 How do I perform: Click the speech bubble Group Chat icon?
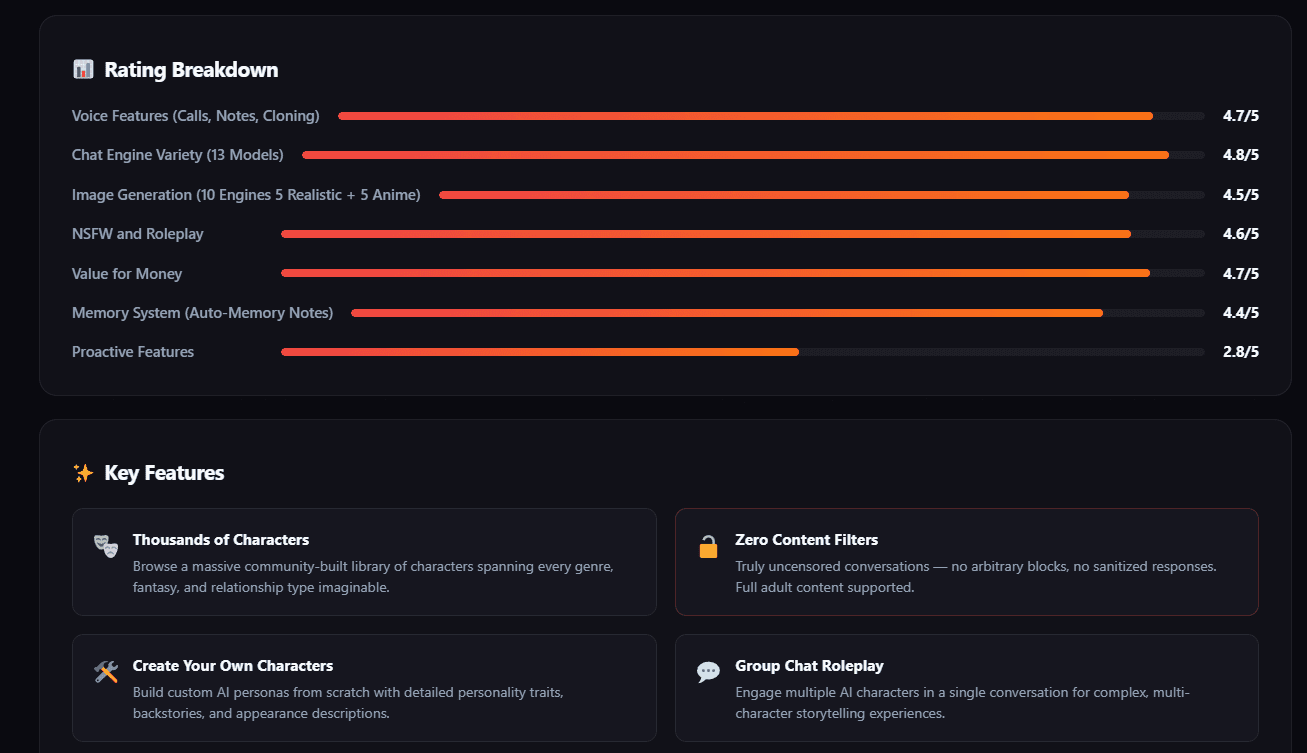coord(708,672)
